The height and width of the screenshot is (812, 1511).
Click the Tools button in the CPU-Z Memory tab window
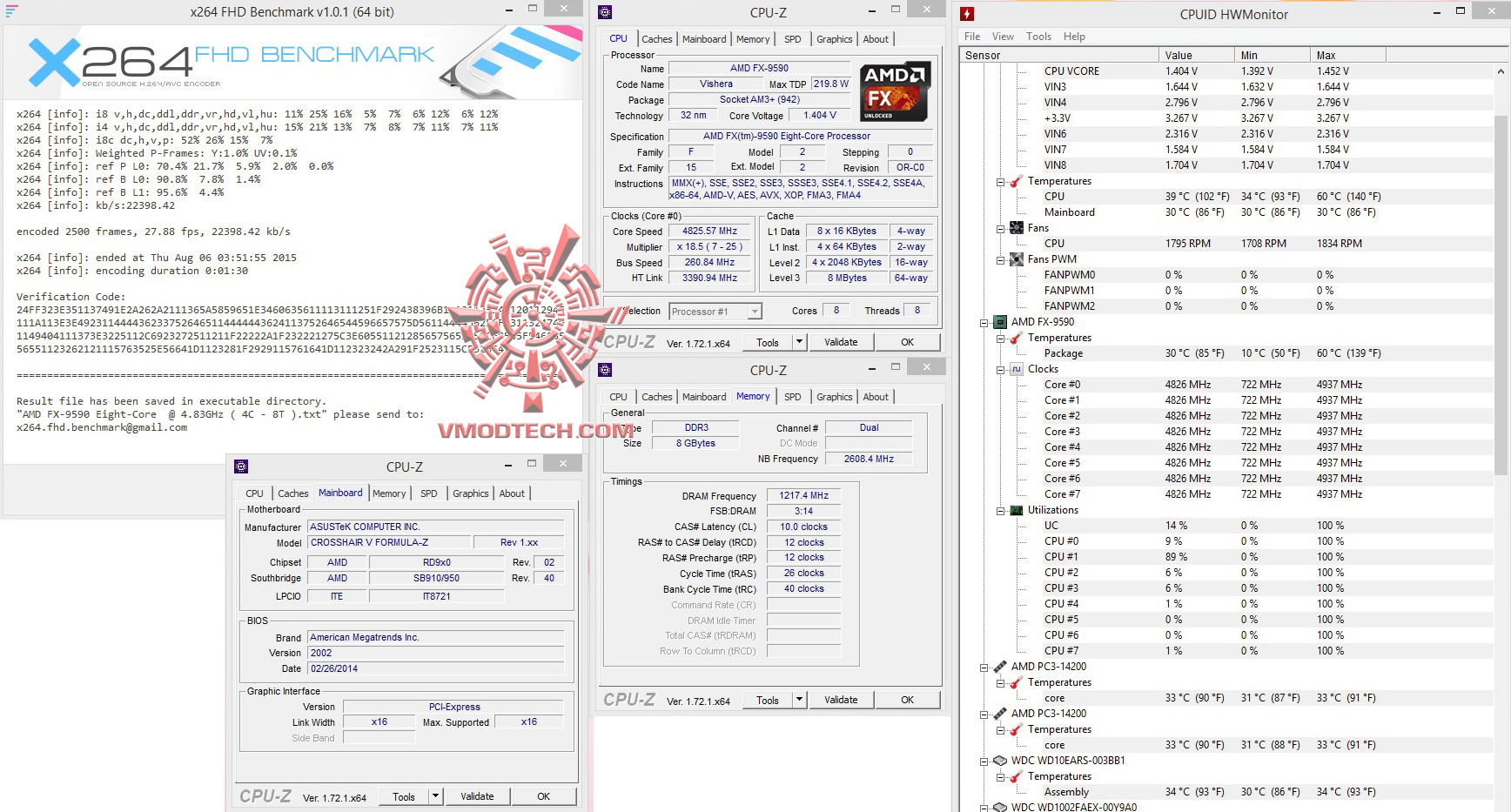[x=768, y=700]
